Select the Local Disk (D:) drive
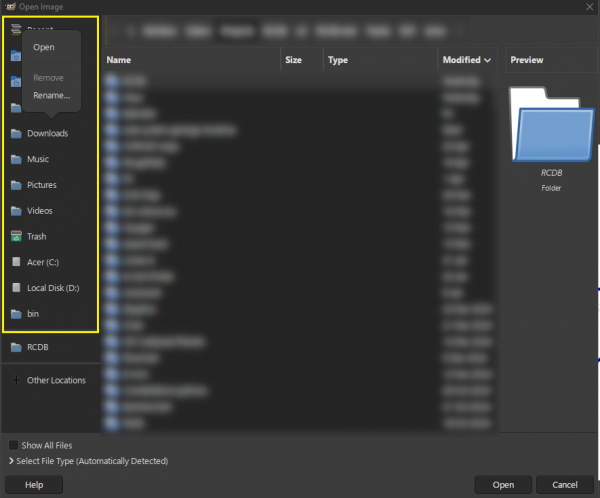The height and width of the screenshot is (498, 600). [x=51, y=288]
